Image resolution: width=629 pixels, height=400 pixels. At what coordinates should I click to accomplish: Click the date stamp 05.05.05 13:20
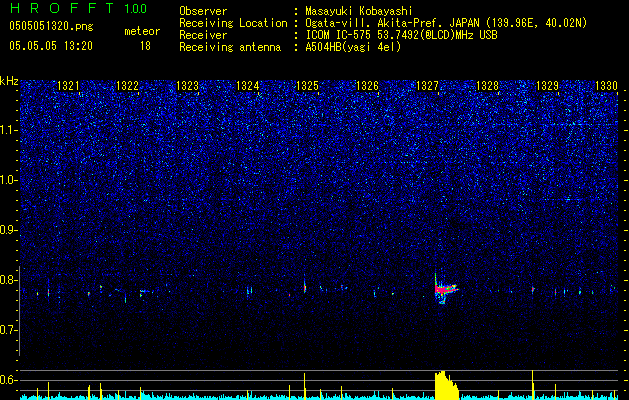51,46
